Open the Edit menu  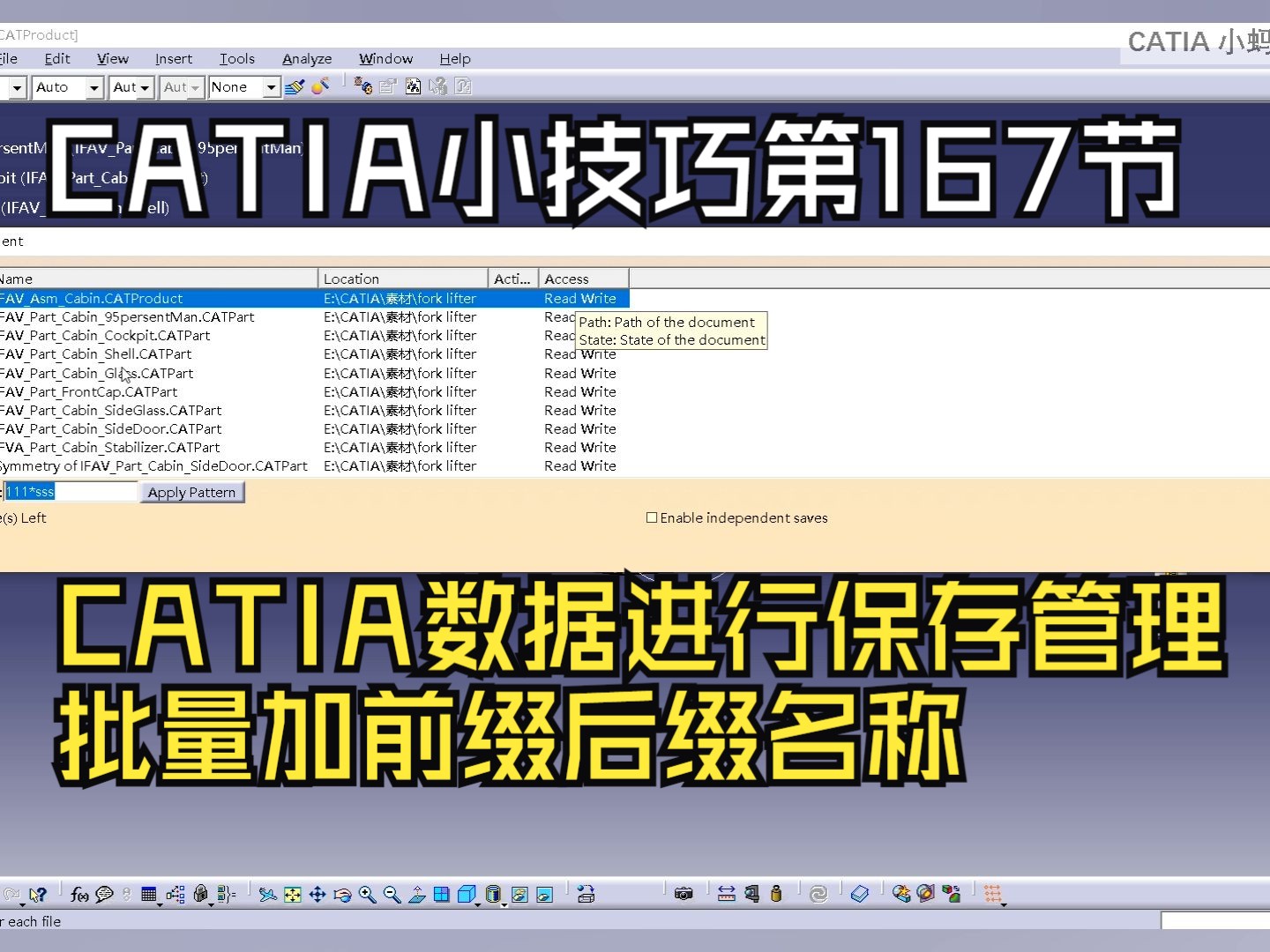[x=57, y=59]
